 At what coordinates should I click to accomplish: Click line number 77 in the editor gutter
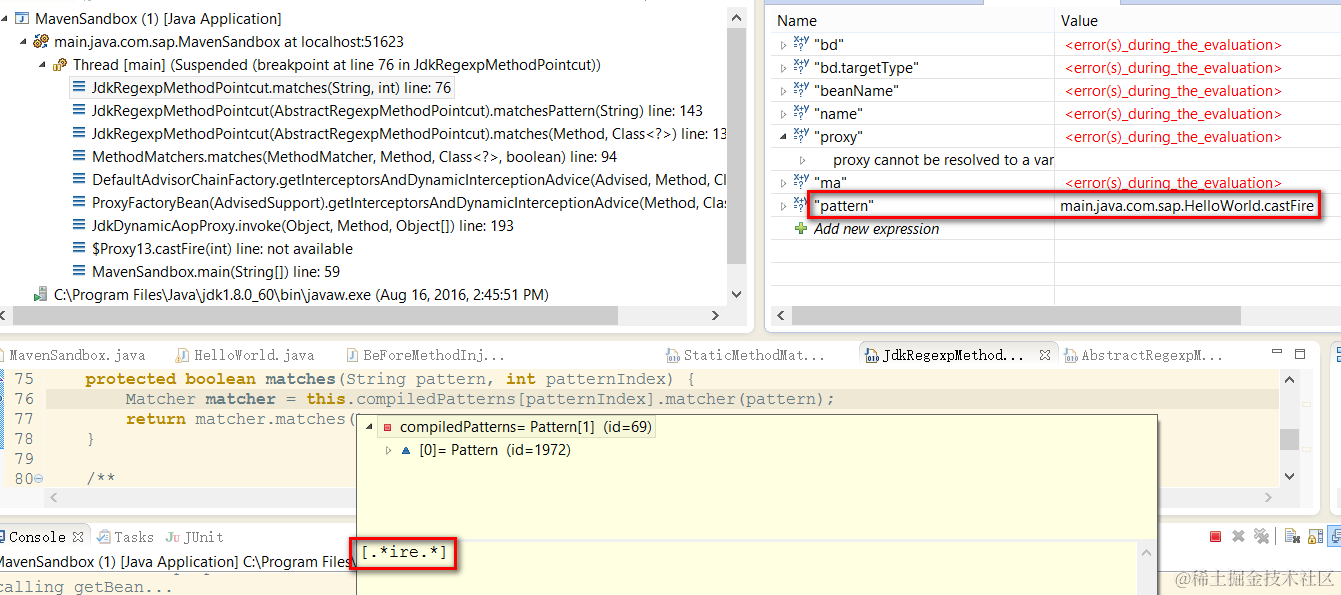23,419
